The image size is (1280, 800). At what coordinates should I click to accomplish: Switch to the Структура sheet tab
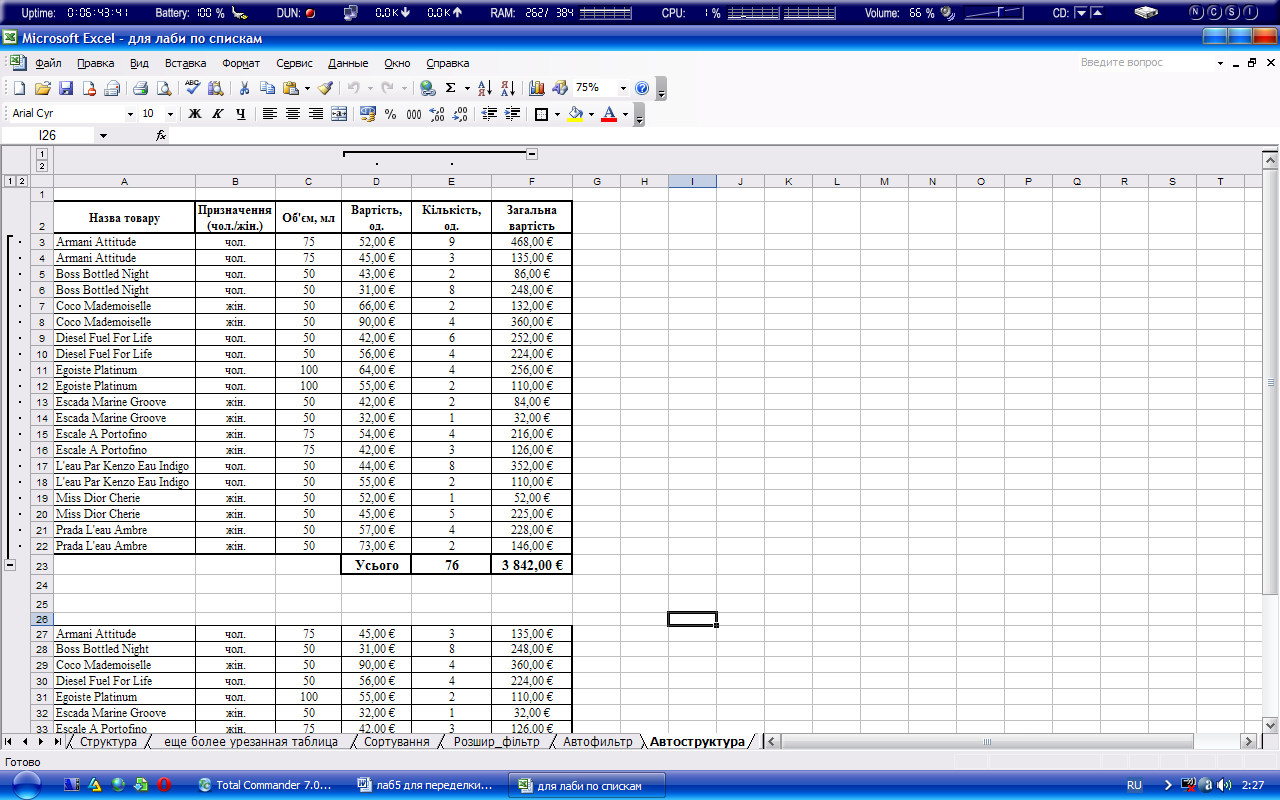(x=108, y=742)
